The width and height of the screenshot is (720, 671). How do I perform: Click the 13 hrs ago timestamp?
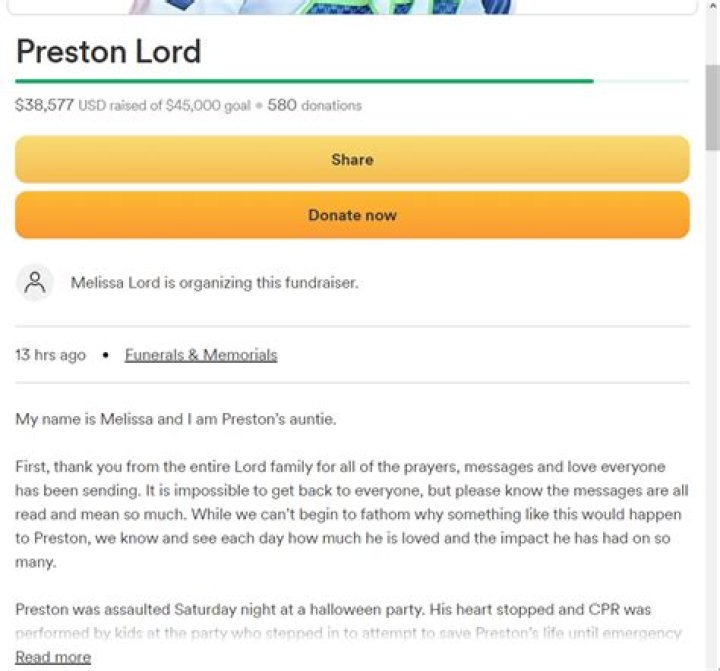click(50, 355)
